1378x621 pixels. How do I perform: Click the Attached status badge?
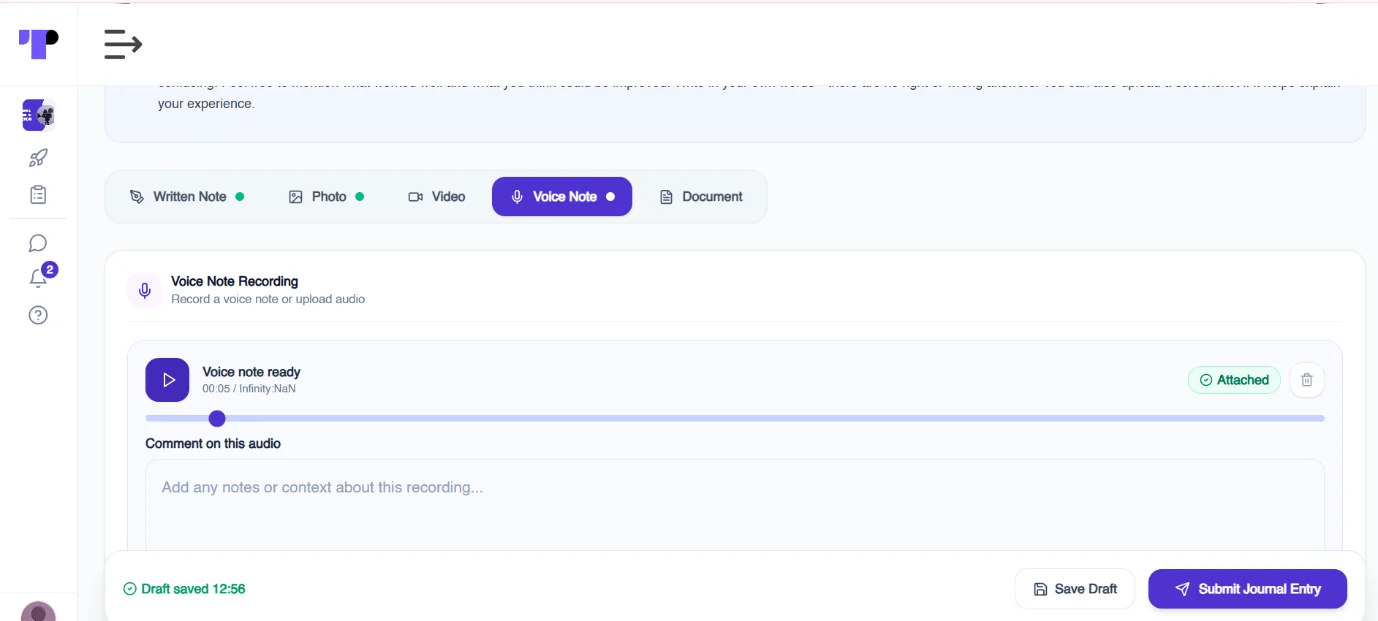click(1234, 380)
